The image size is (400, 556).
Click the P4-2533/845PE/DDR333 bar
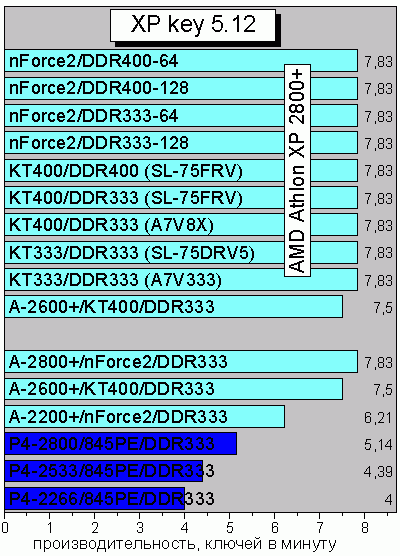tap(104, 471)
